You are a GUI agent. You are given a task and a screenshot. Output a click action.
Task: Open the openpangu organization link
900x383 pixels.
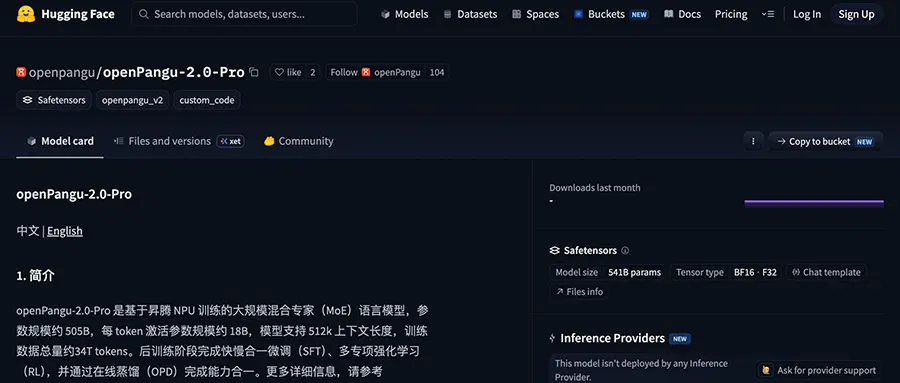tap(62, 72)
